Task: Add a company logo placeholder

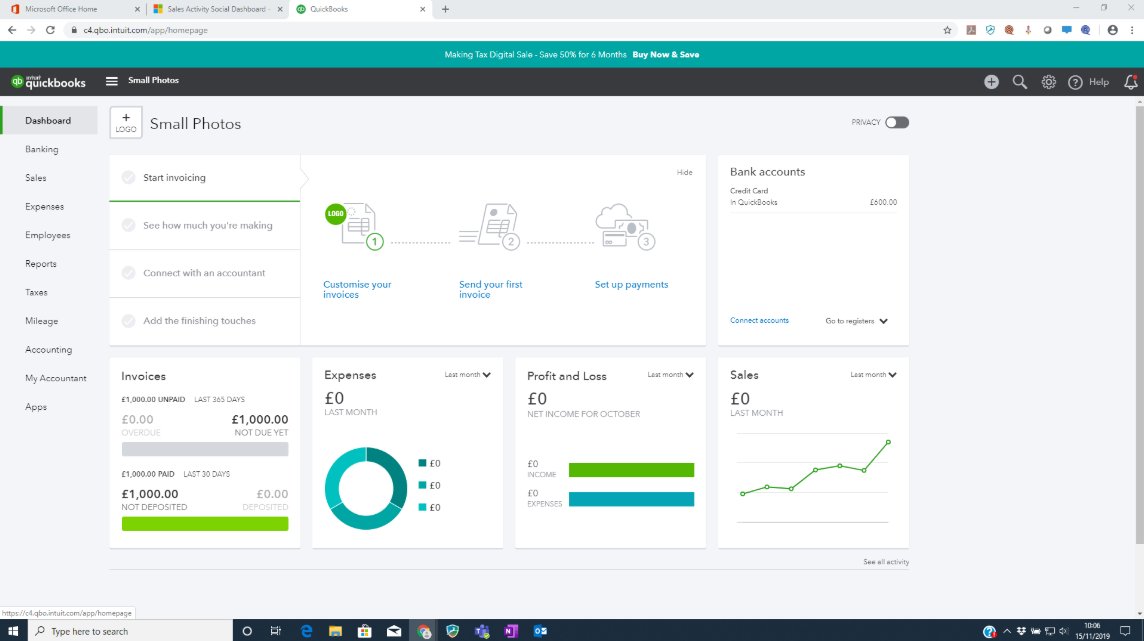Action: click(x=125, y=123)
